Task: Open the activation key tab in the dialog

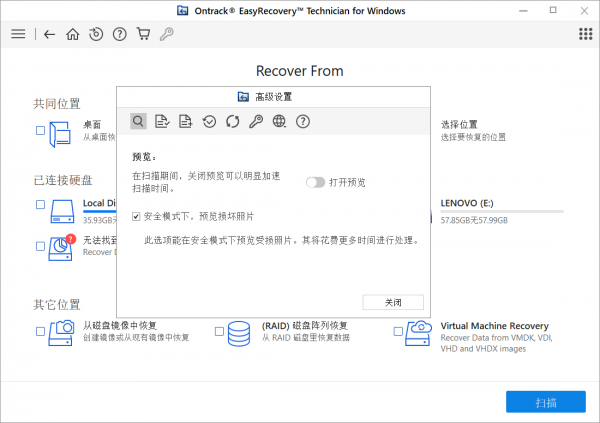Action: pyautogui.click(x=256, y=121)
